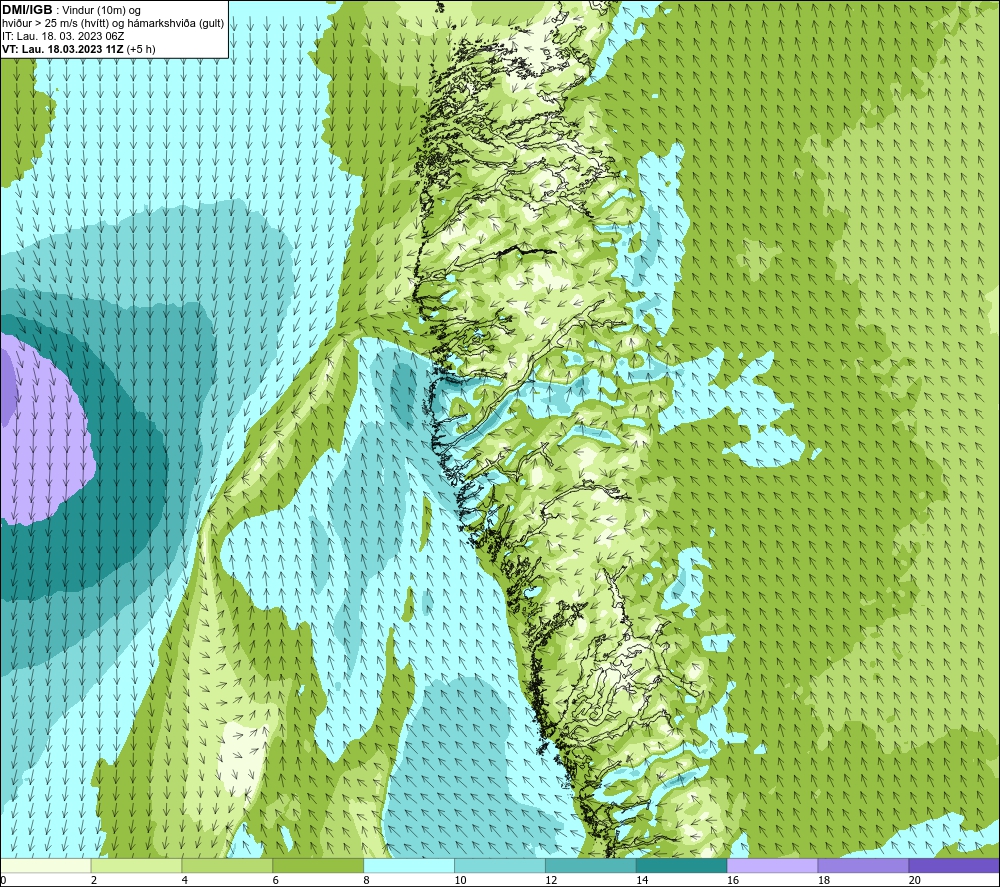1000x887 pixels.
Task: Click the 18–20 m/s medium purple legend swatch
Action: 863,865
